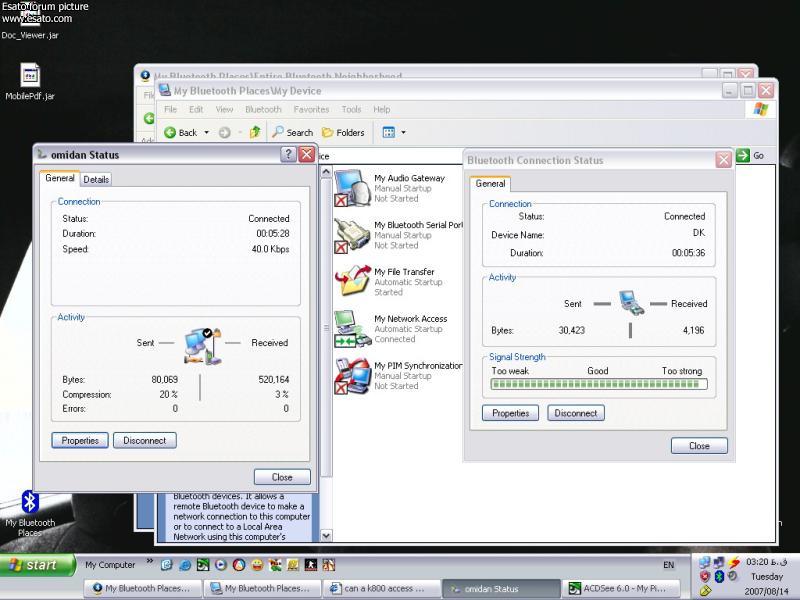The width and height of the screenshot is (800, 600).
Task: Maximize the My Device window
Action: 748,91
